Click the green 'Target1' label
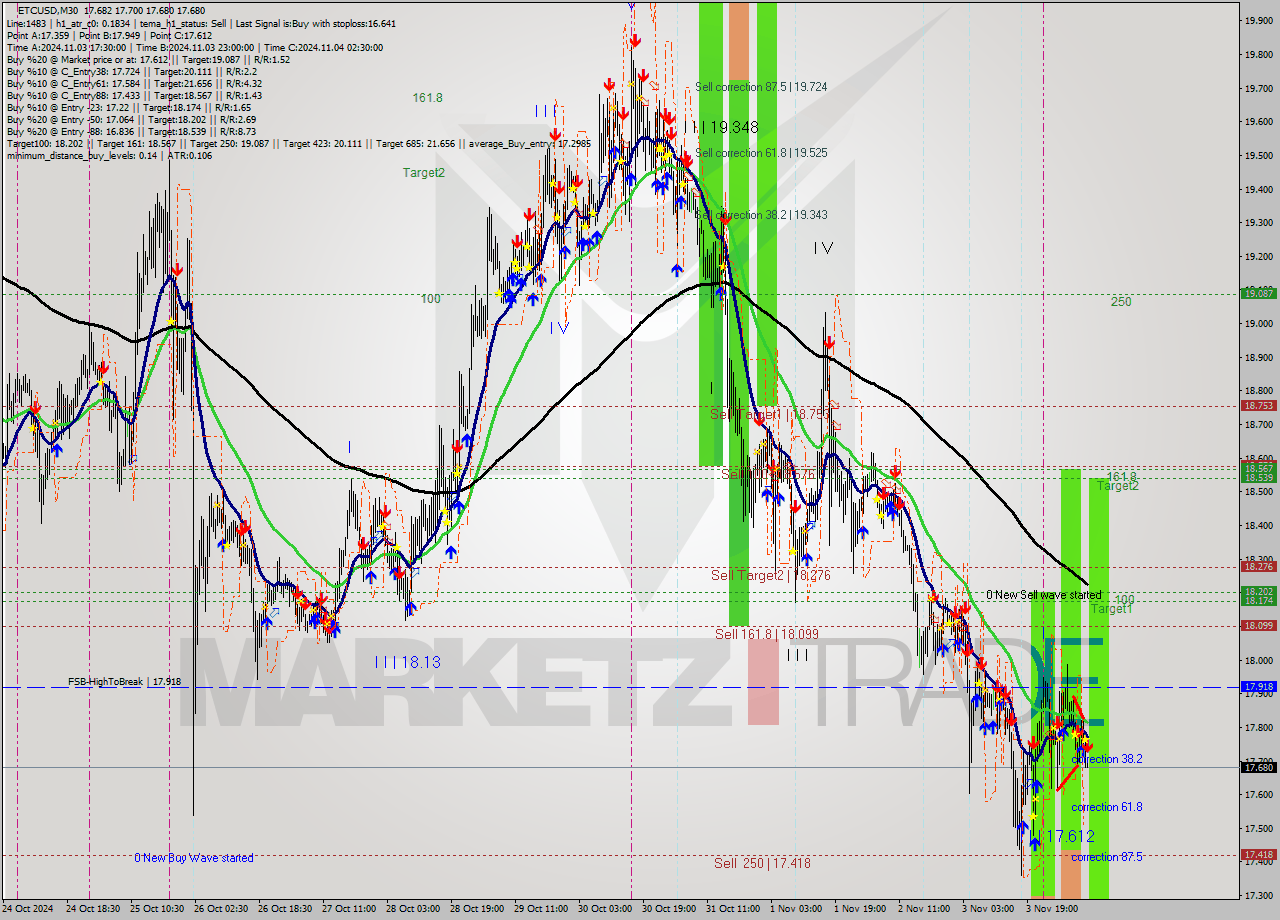Image resolution: width=1280 pixels, height=920 pixels. point(1111,609)
